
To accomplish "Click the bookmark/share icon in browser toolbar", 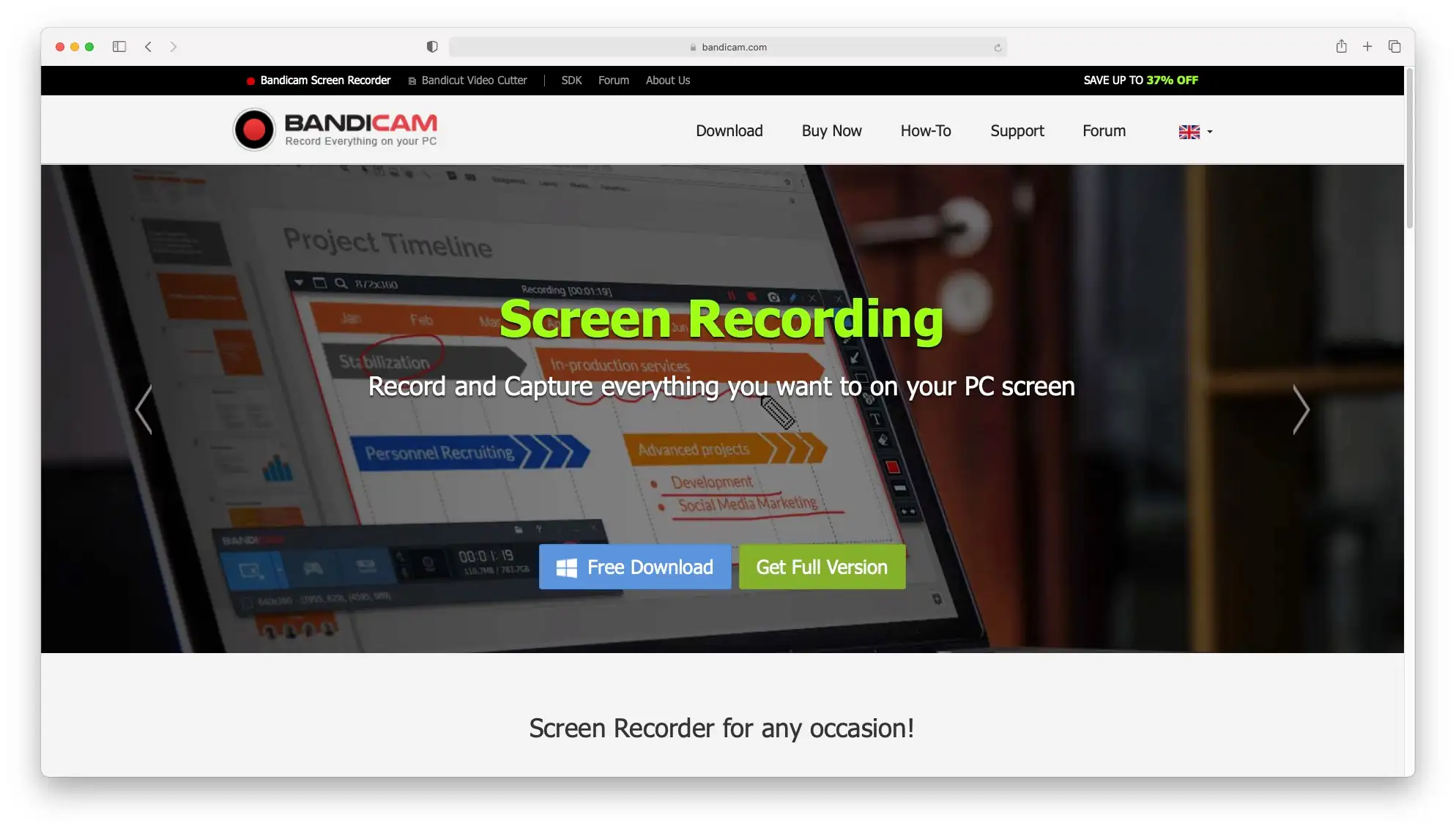I will click(1341, 47).
